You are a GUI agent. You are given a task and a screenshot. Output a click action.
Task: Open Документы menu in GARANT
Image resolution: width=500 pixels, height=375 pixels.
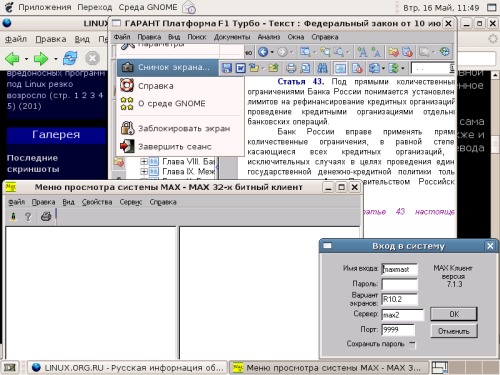tap(232, 37)
